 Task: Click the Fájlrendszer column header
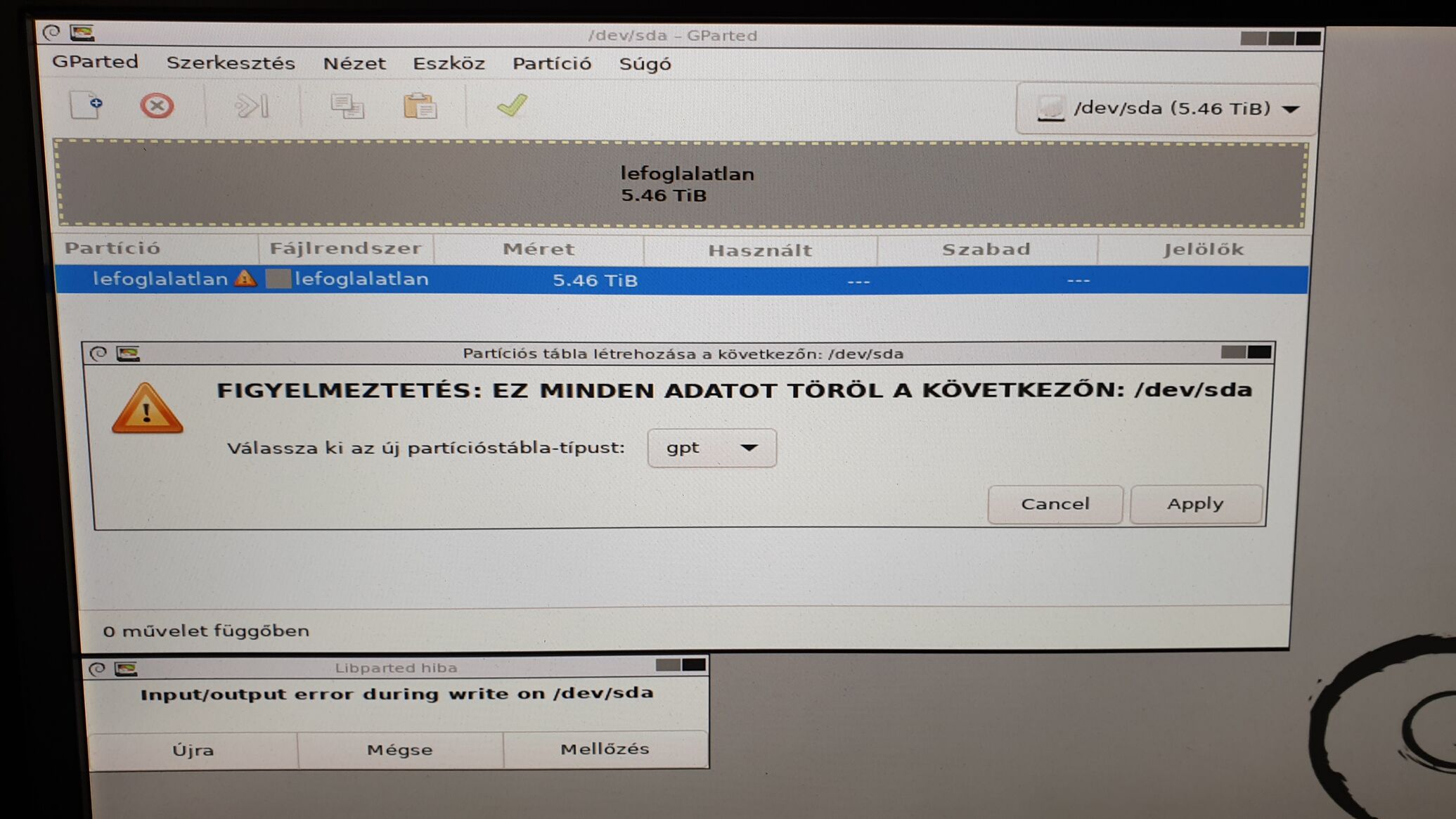[345, 248]
